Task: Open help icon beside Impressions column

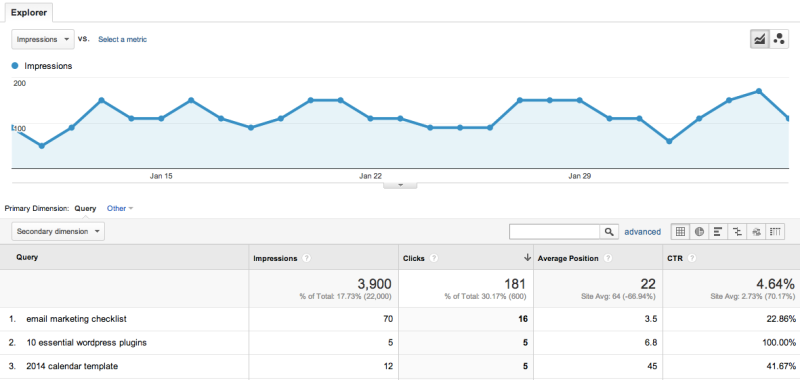Action: pos(306,259)
